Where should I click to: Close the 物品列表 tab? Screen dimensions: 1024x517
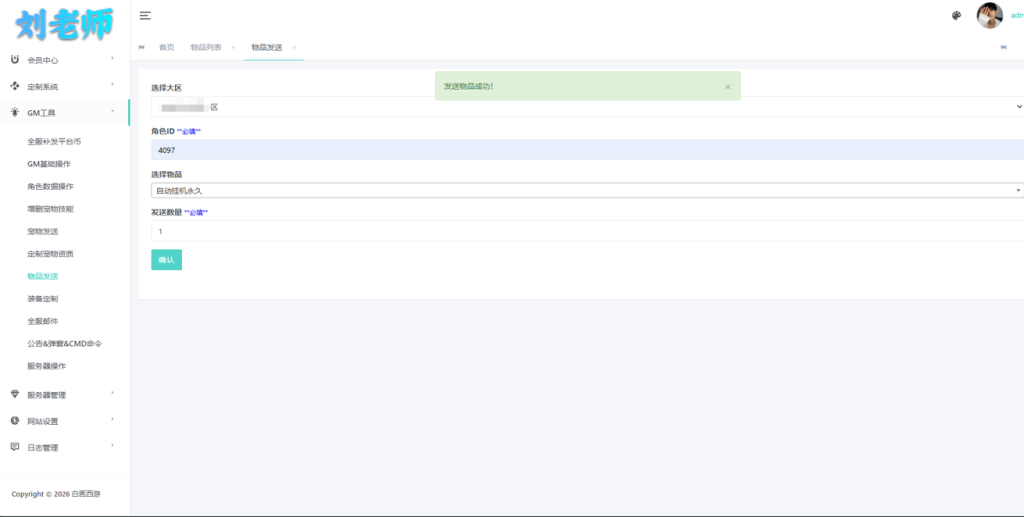coord(233,48)
